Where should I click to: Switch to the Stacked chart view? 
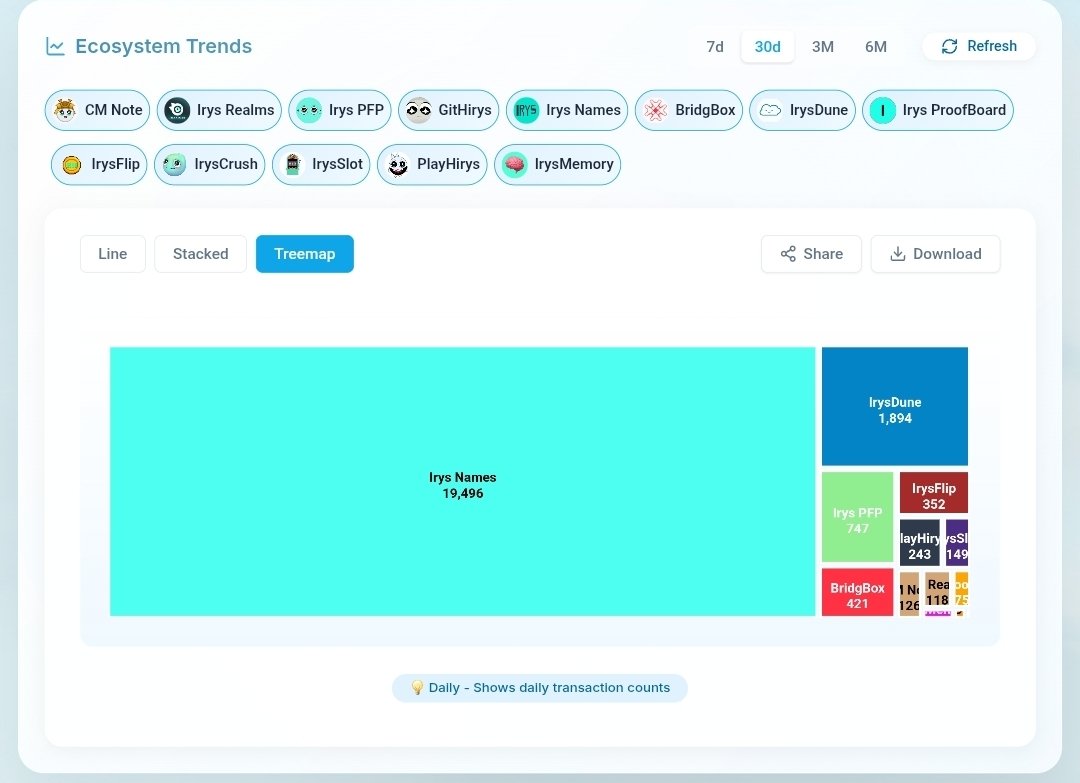200,254
